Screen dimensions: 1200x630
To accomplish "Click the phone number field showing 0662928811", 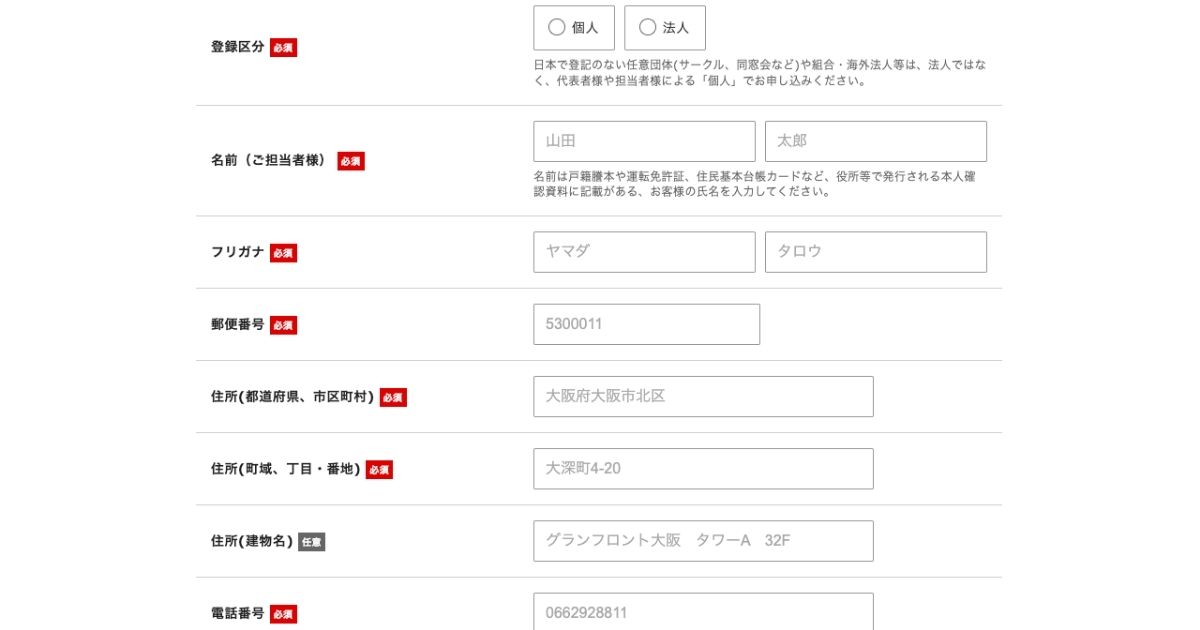I will [703, 612].
